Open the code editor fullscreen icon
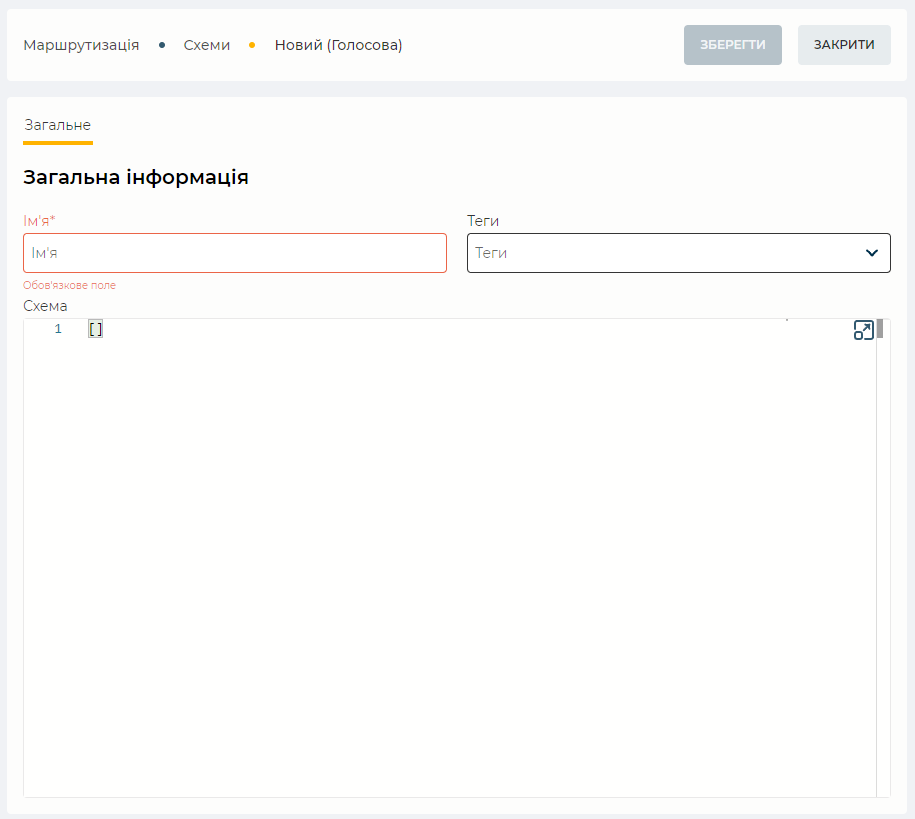915x819 pixels. click(863, 330)
